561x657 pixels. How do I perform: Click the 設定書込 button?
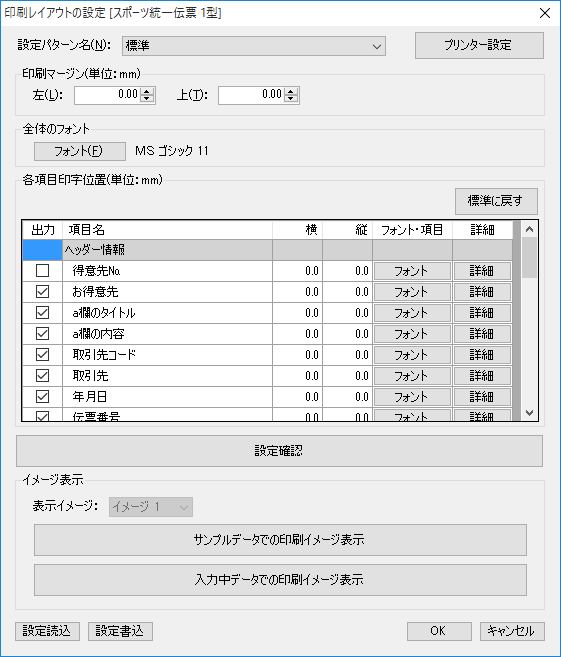[x=120, y=631]
